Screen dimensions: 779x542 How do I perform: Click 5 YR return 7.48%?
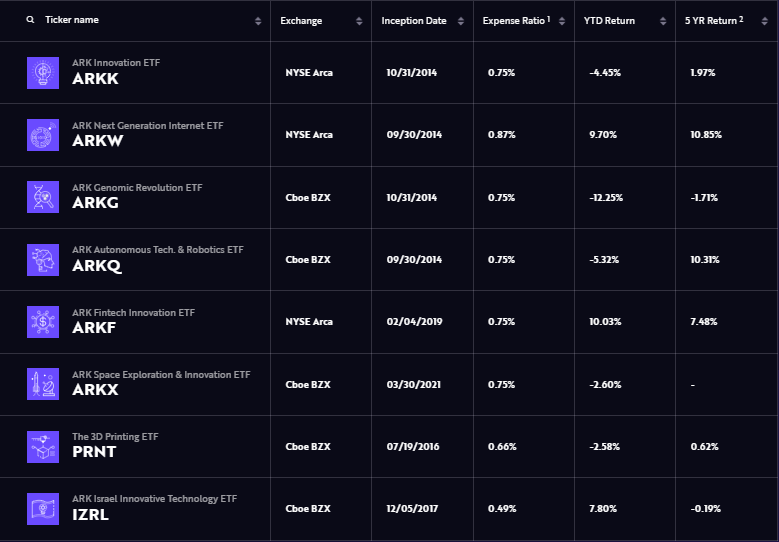(x=704, y=322)
